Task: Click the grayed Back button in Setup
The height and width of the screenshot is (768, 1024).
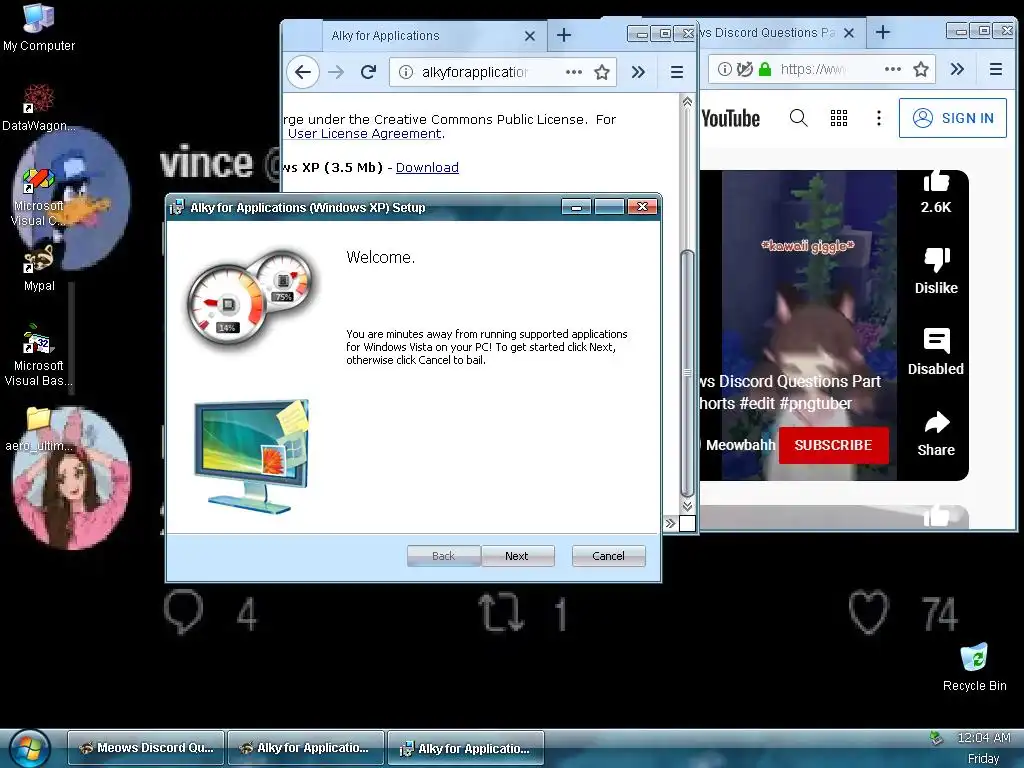Action: coord(443,556)
